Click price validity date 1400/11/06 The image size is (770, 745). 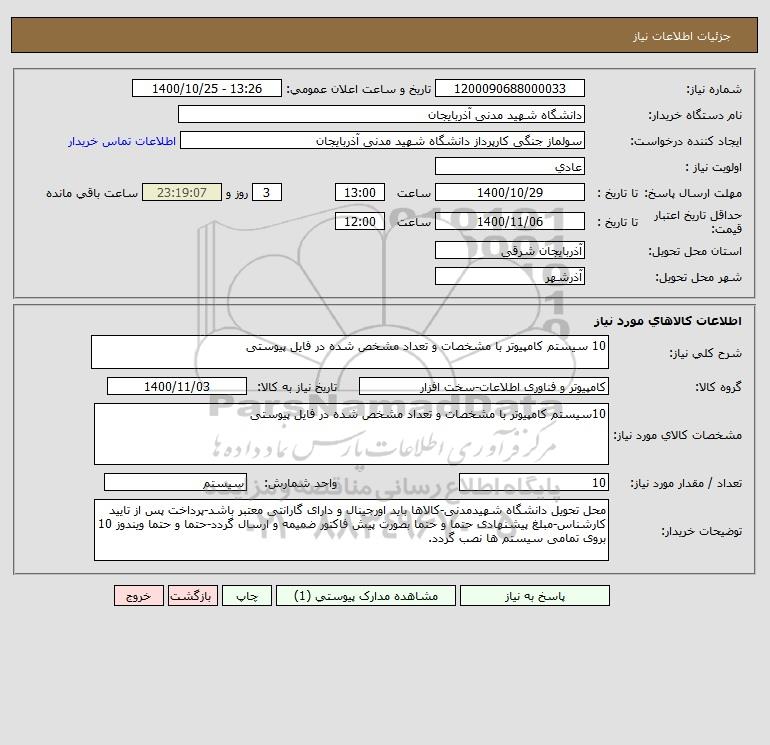(510, 221)
